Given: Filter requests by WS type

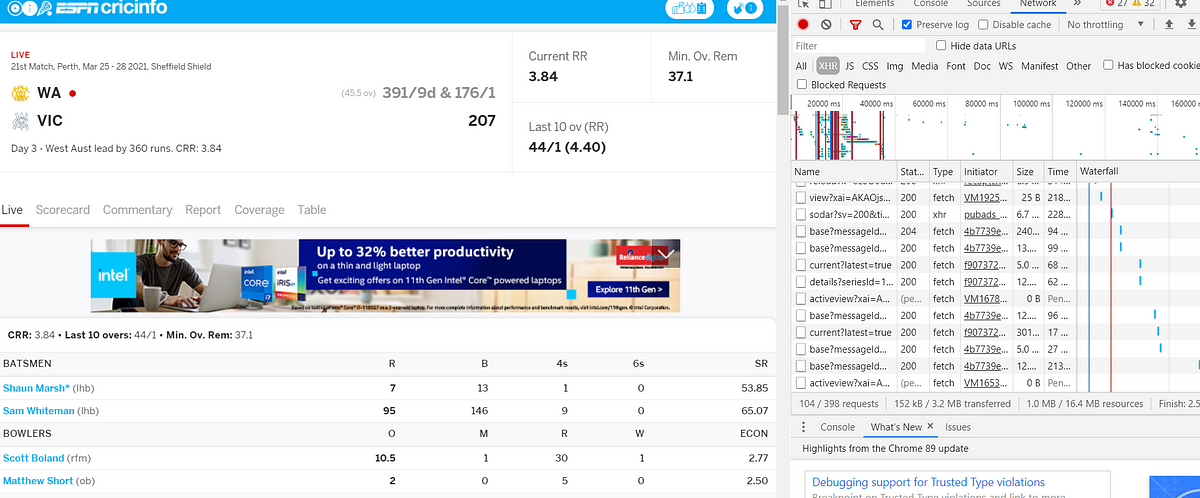Looking at the screenshot, I should point(1006,66).
